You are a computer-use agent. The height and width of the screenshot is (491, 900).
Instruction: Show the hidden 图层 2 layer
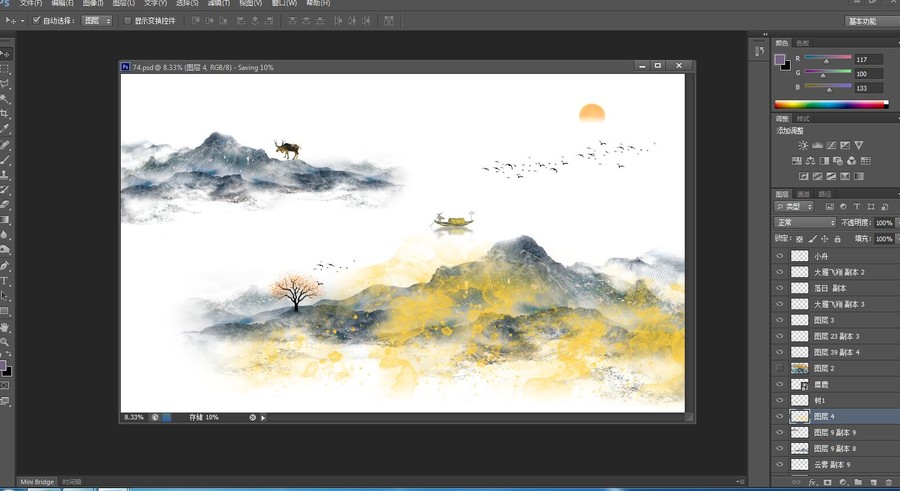[779, 368]
